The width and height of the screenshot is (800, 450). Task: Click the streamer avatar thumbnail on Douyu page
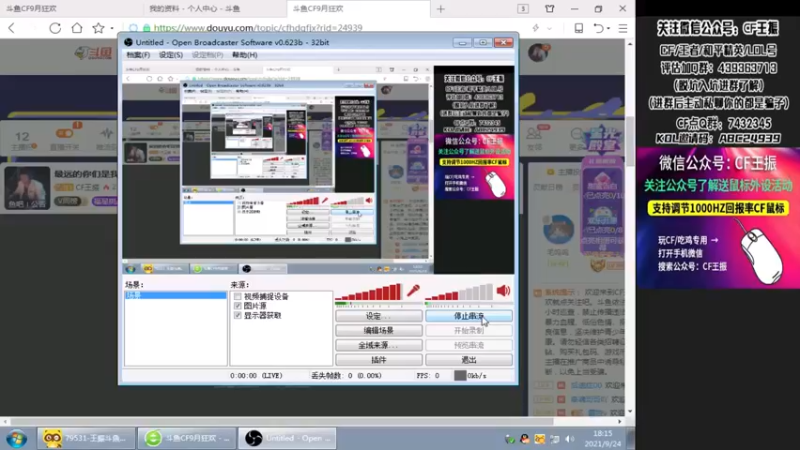[27, 187]
